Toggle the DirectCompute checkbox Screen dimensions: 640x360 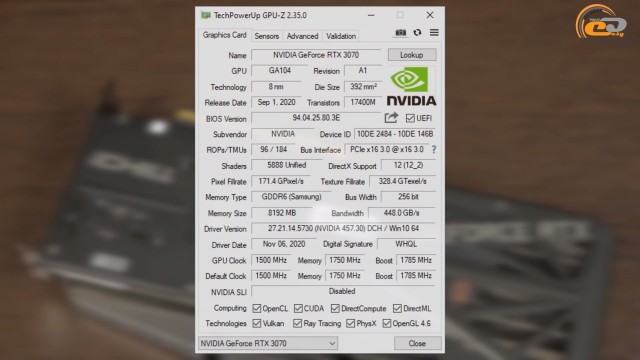click(335, 308)
